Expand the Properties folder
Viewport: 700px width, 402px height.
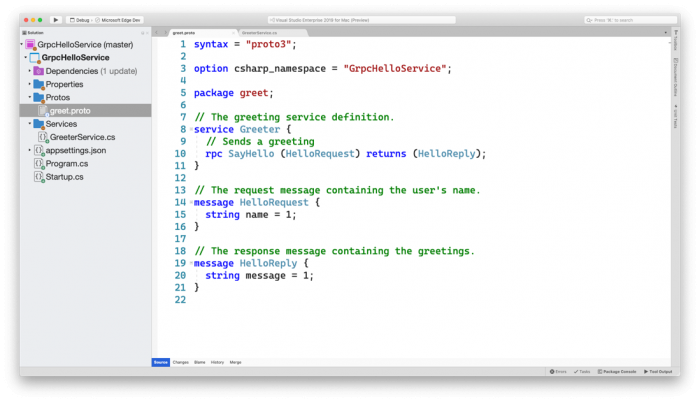coord(30,84)
